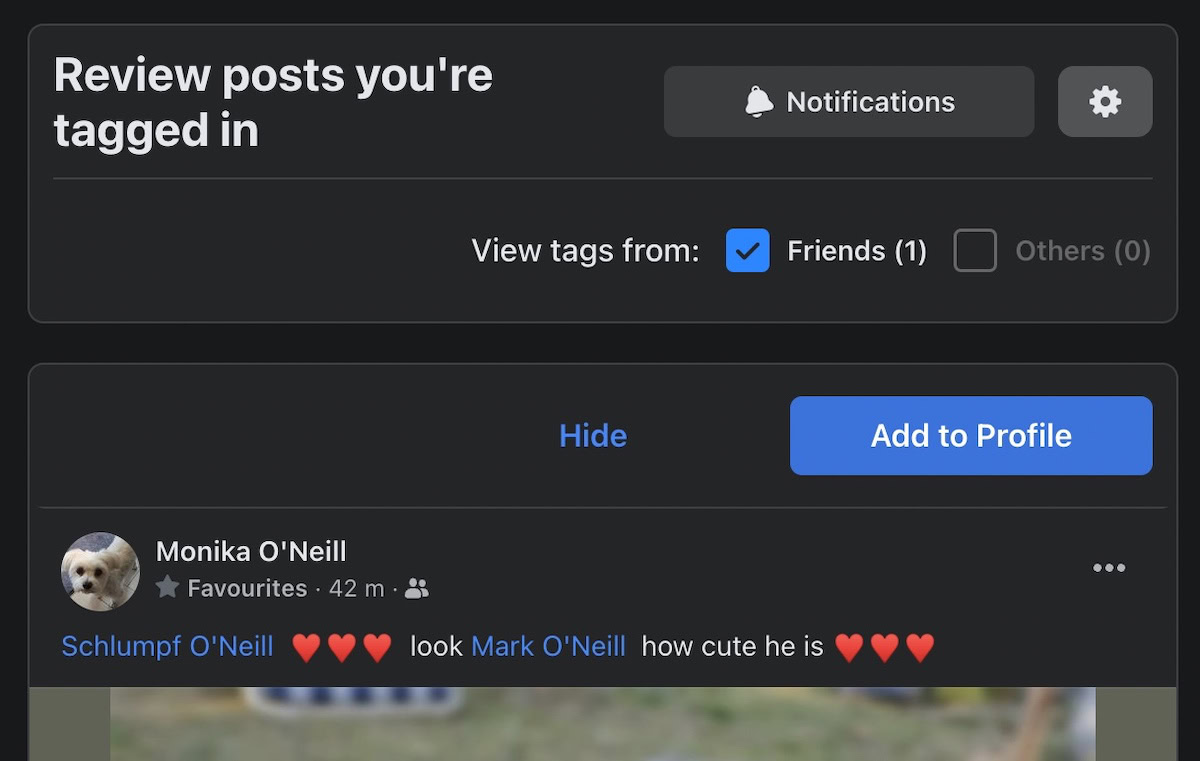Open the three-dot post options menu
The width and height of the screenshot is (1200, 761).
point(1109,568)
